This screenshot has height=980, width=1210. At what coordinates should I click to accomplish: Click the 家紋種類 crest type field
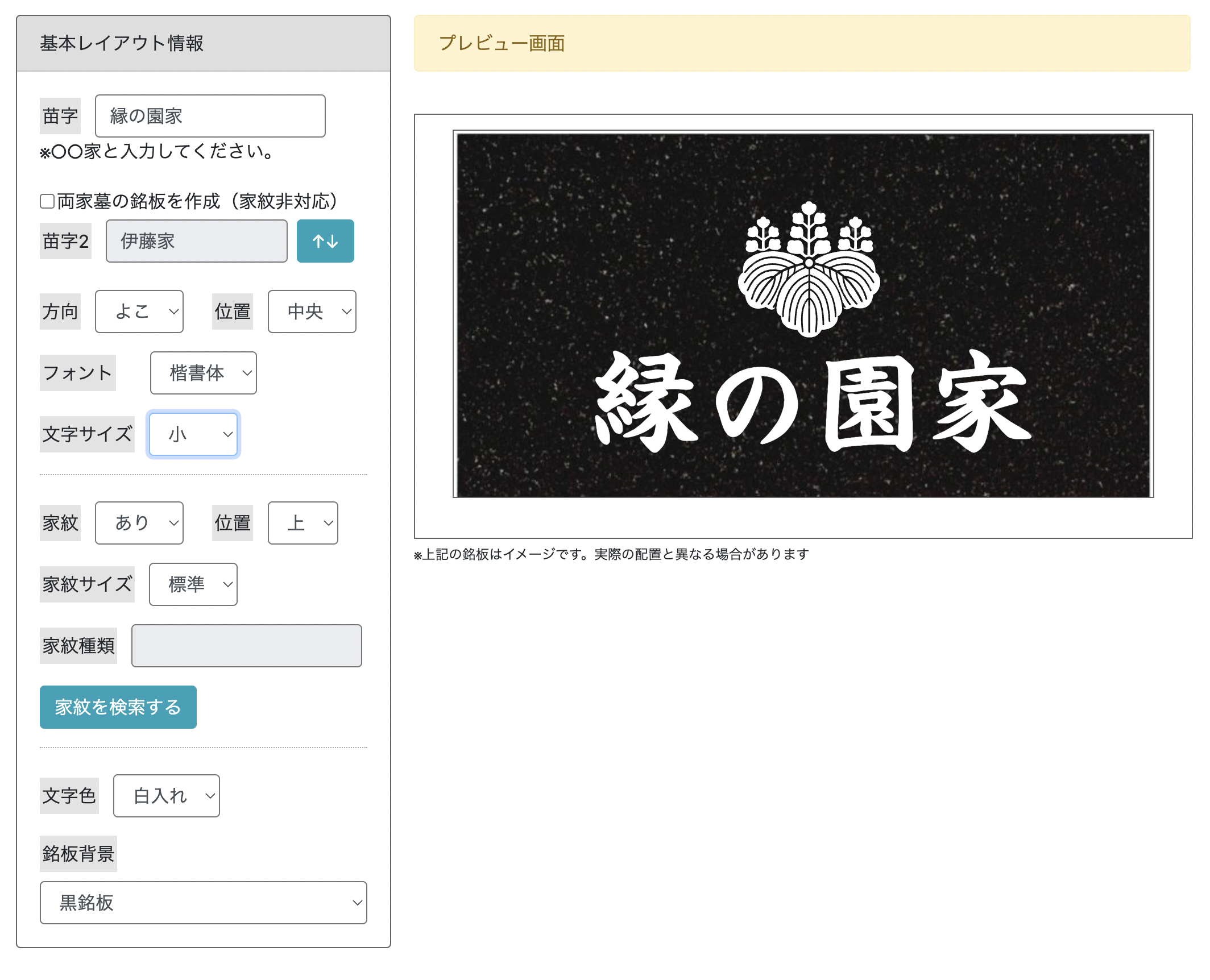246,645
